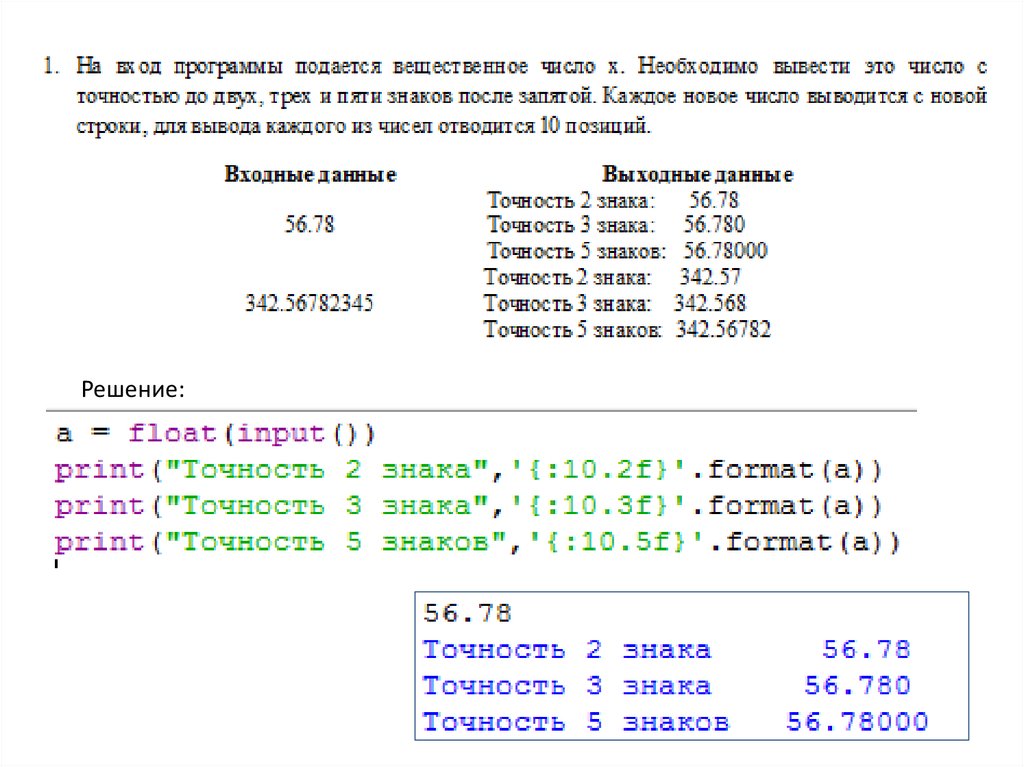The width and height of the screenshot is (1024, 767).
Task: Click the print line with format {:10.2f}
Action: click(470, 470)
